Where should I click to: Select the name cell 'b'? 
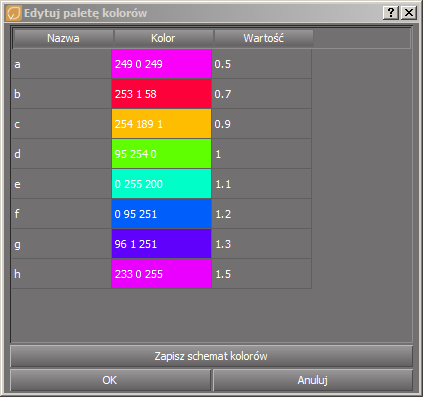(x=62, y=94)
